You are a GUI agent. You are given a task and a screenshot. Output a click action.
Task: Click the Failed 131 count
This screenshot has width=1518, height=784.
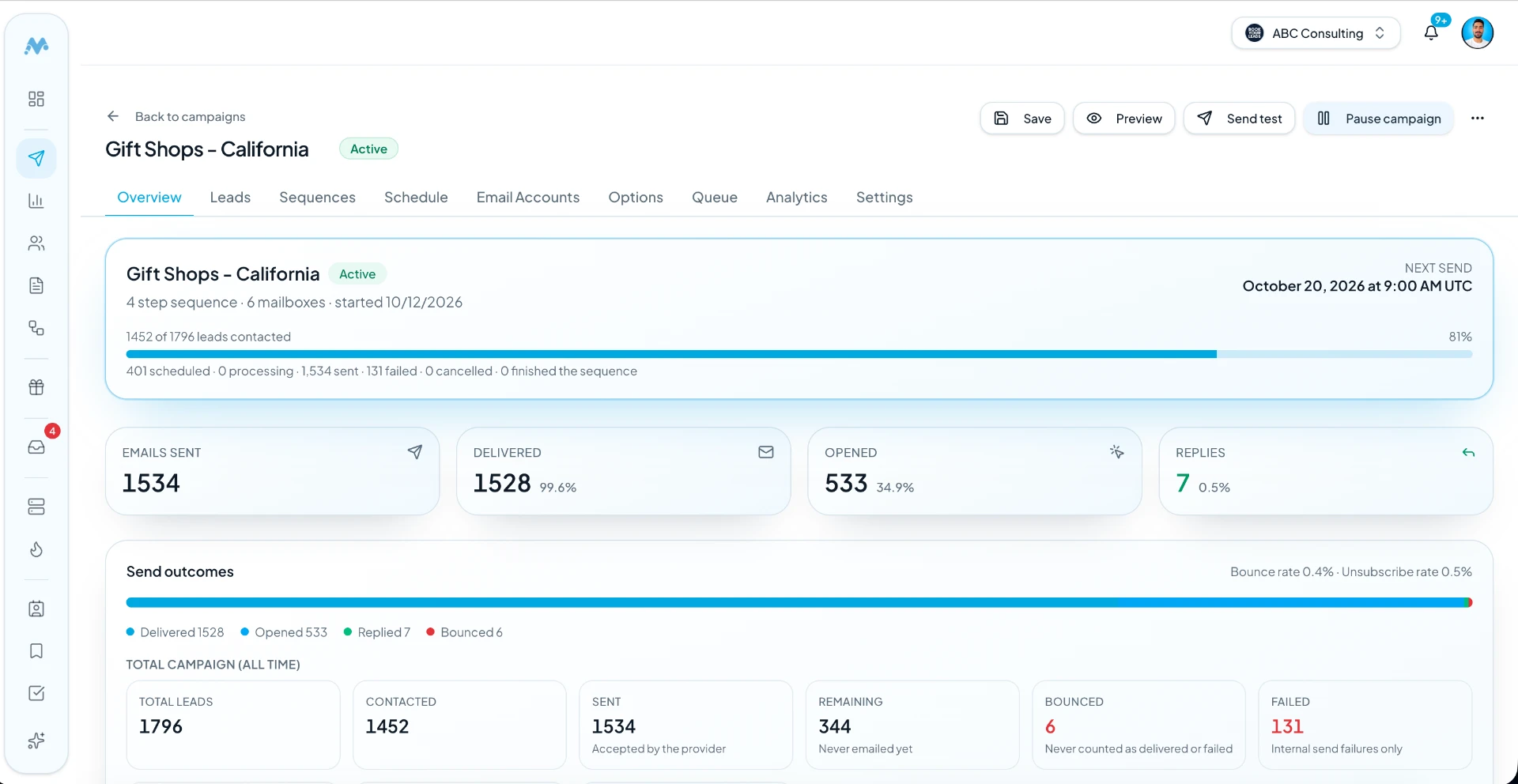pyautogui.click(x=1287, y=726)
